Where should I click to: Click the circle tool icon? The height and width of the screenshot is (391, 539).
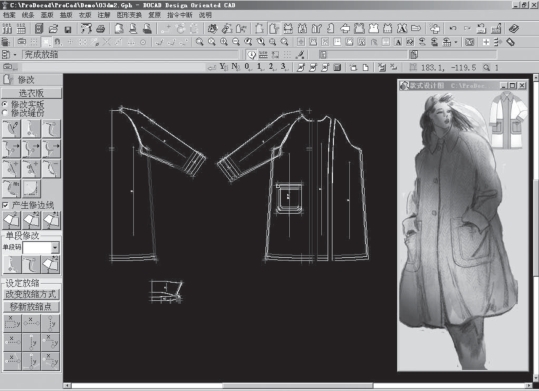tap(143, 42)
